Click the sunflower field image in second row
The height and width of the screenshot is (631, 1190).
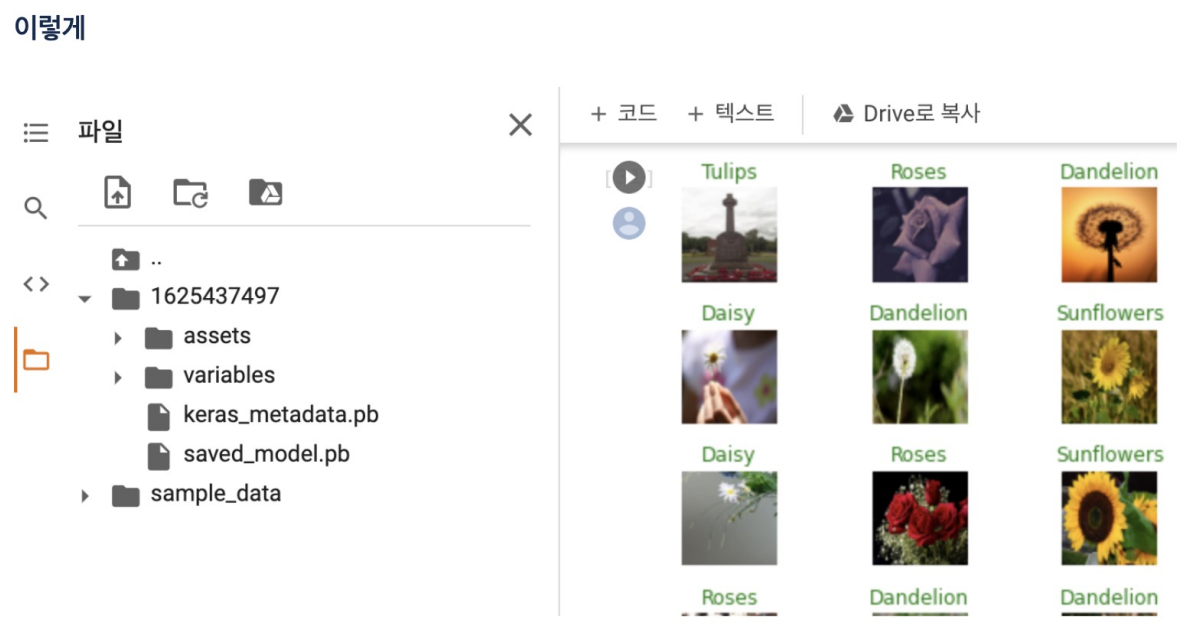[x=1110, y=377]
